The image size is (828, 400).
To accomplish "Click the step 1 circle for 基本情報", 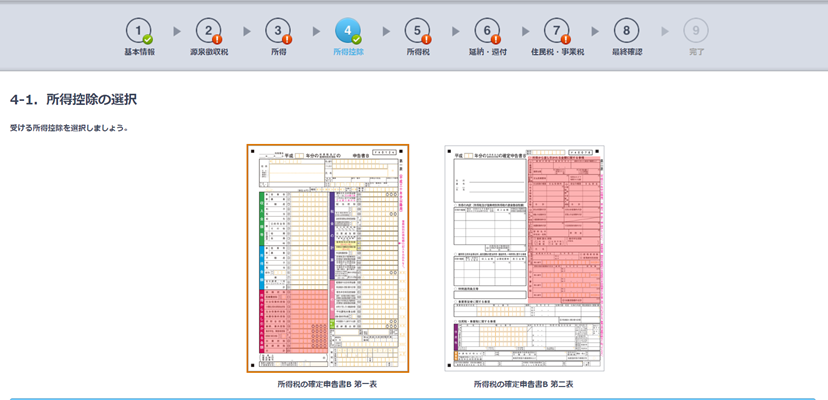I will [139, 30].
